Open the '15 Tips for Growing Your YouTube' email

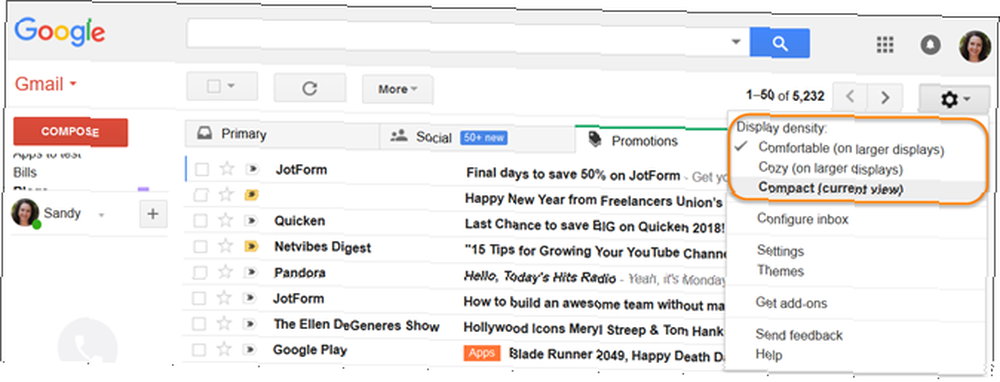[596, 252]
